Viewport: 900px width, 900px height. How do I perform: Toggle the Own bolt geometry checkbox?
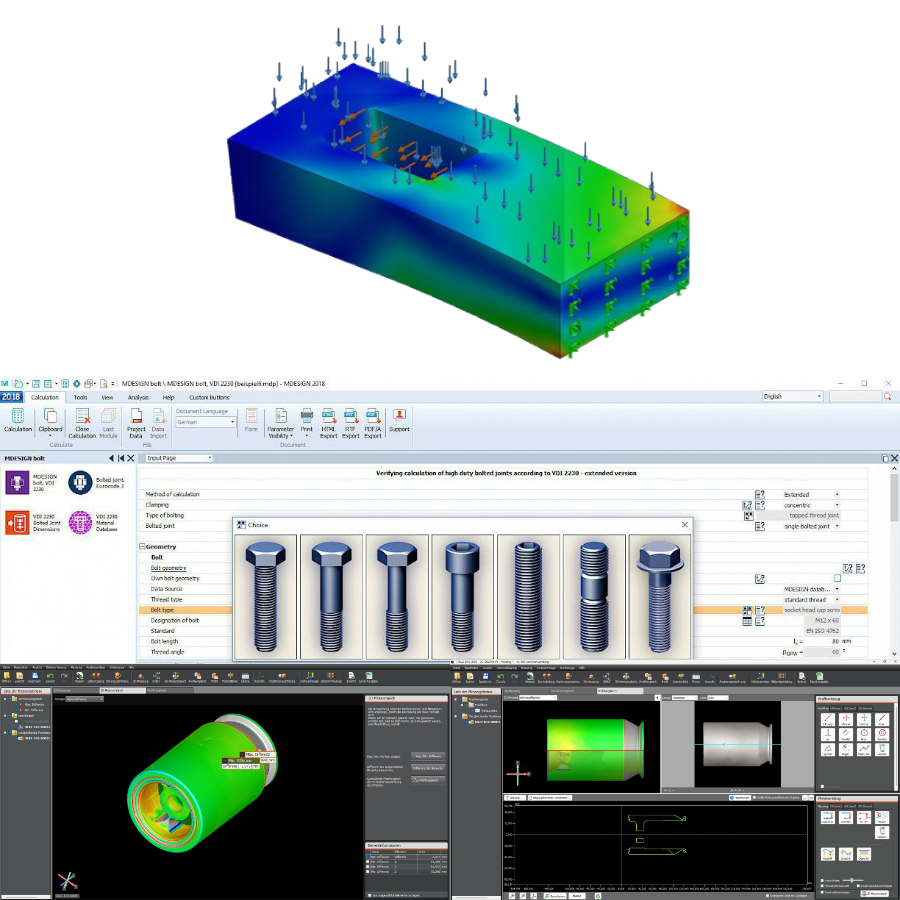tap(837, 578)
